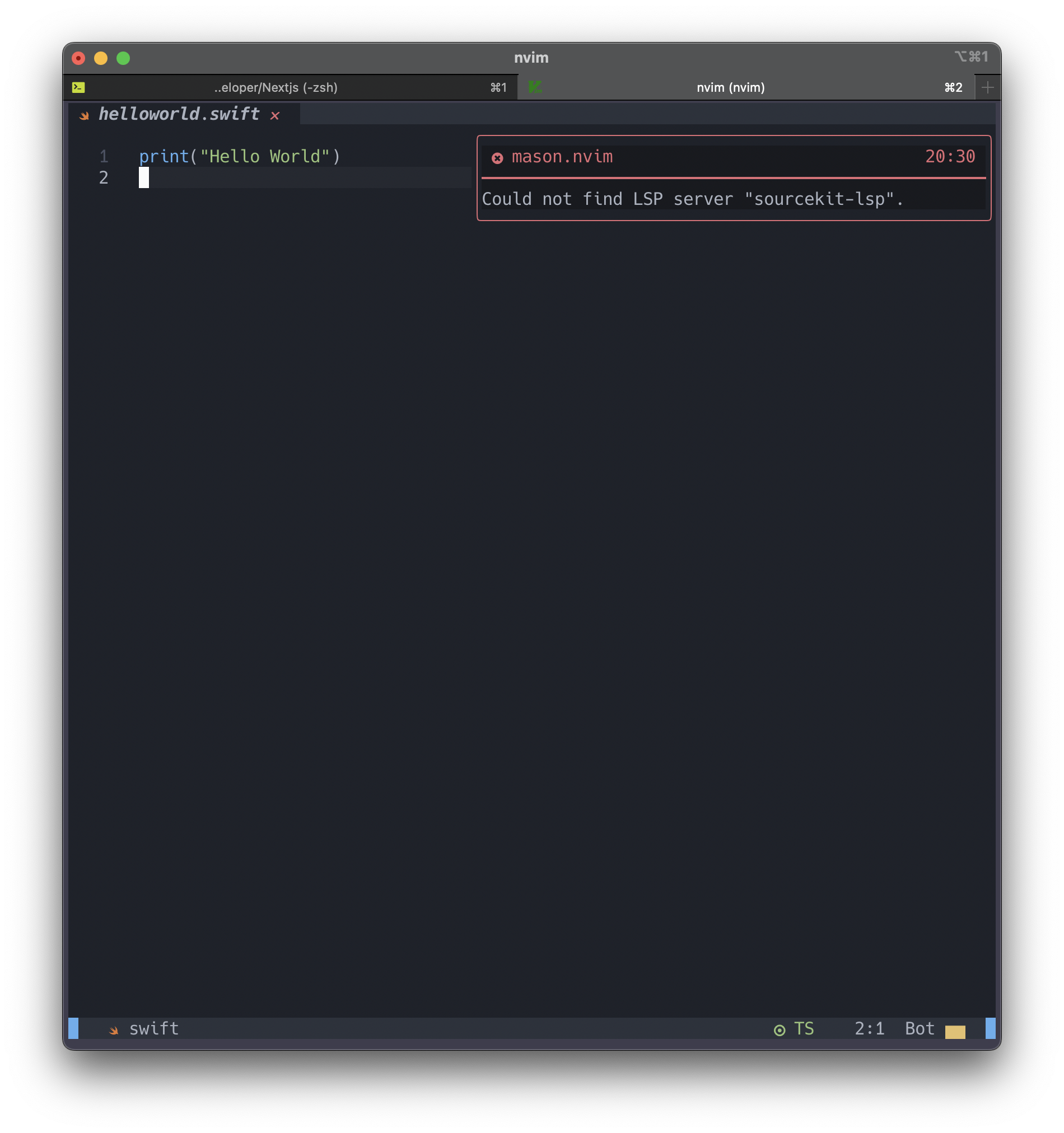The width and height of the screenshot is (1064, 1133).
Task: Click line number 2 in gutter
Action: coord(104,178)
